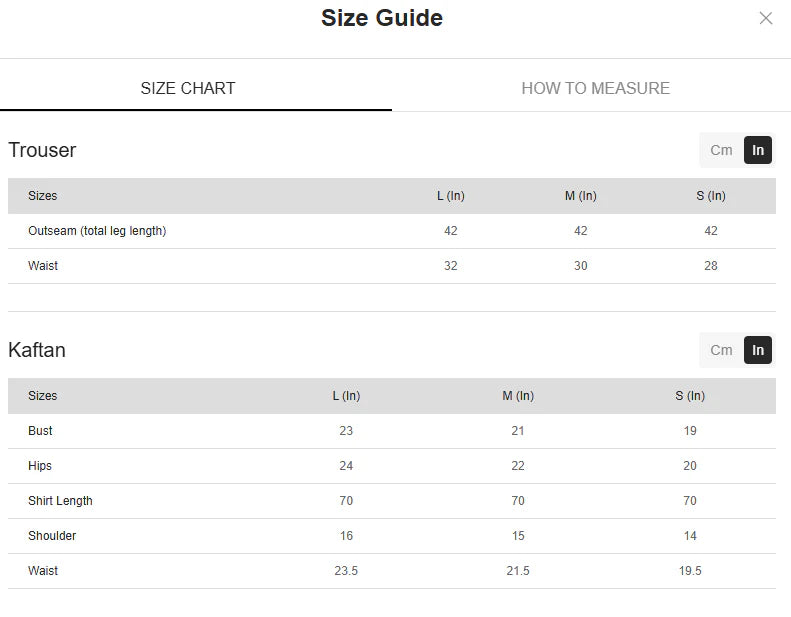Select In units for the Trouser table

coord(758,150)
